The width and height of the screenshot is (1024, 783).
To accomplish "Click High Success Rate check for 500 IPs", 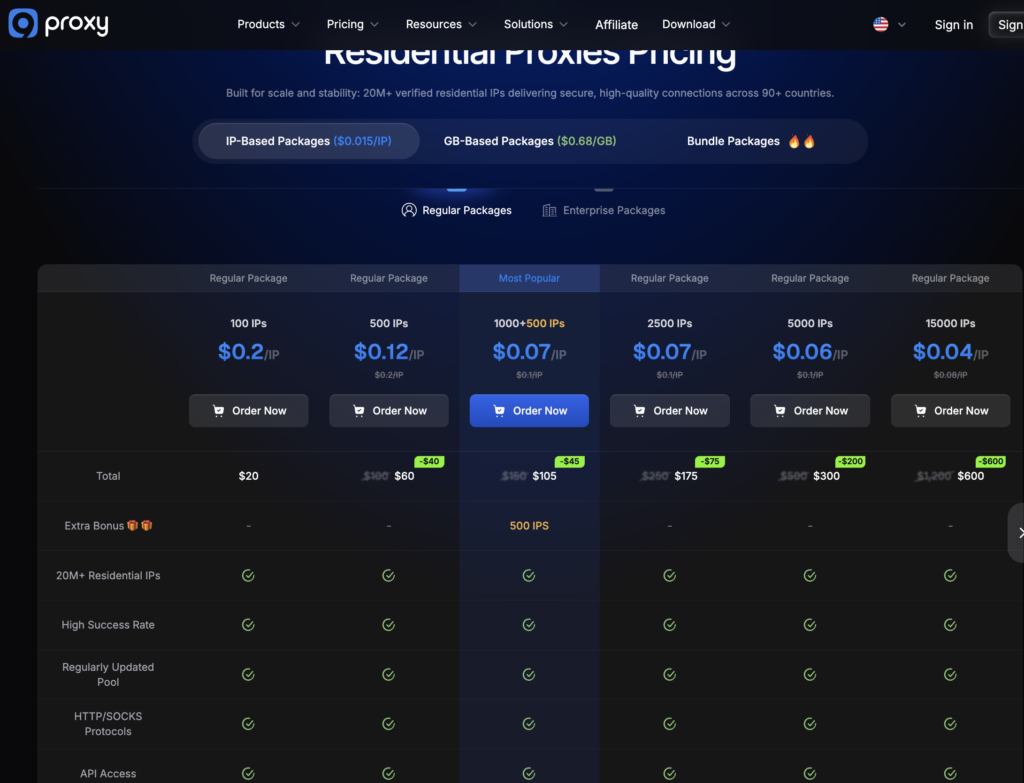I will 389,625.
